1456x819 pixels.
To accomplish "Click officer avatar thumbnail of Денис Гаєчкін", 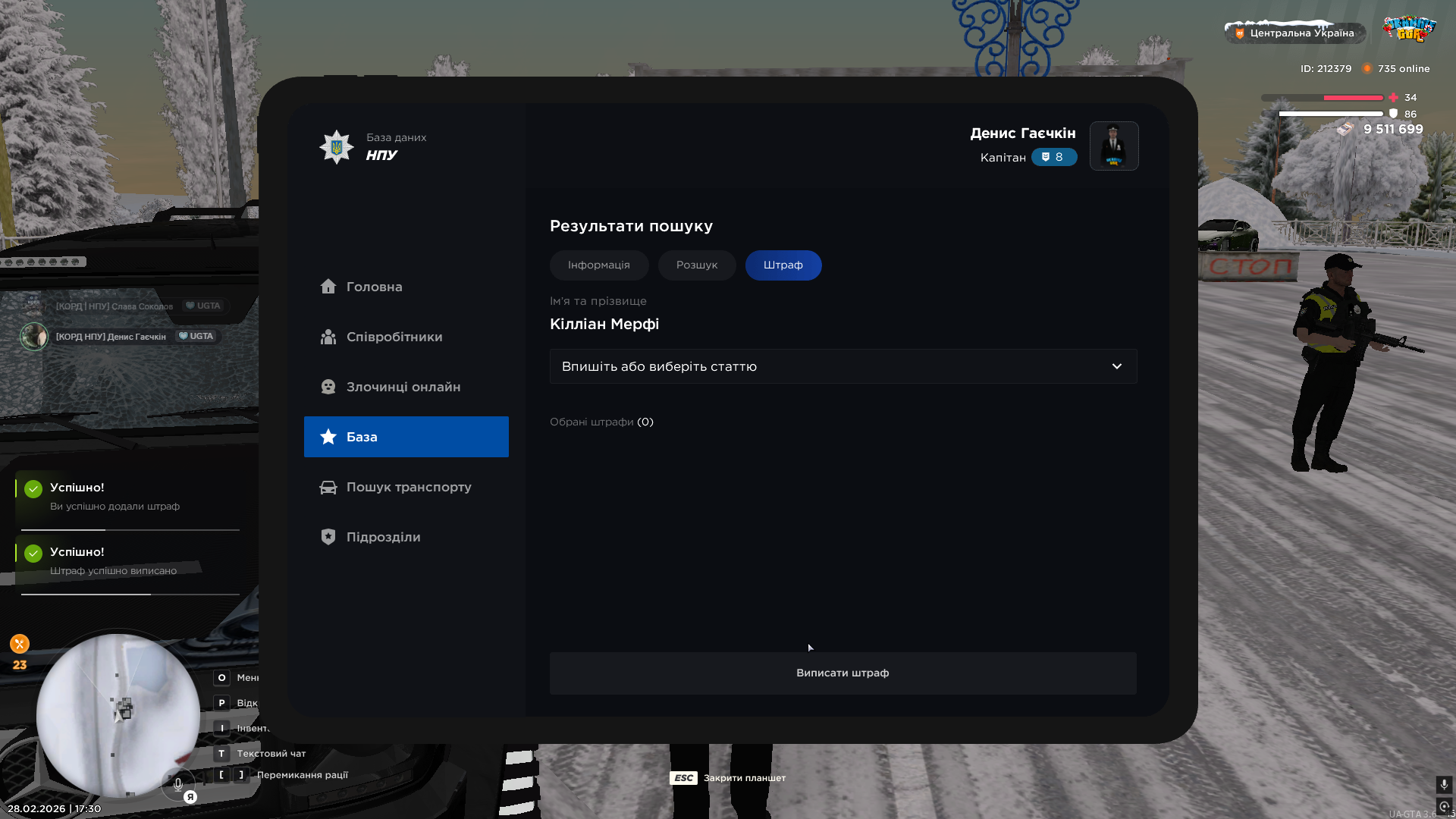I will tap(1113, 146).
